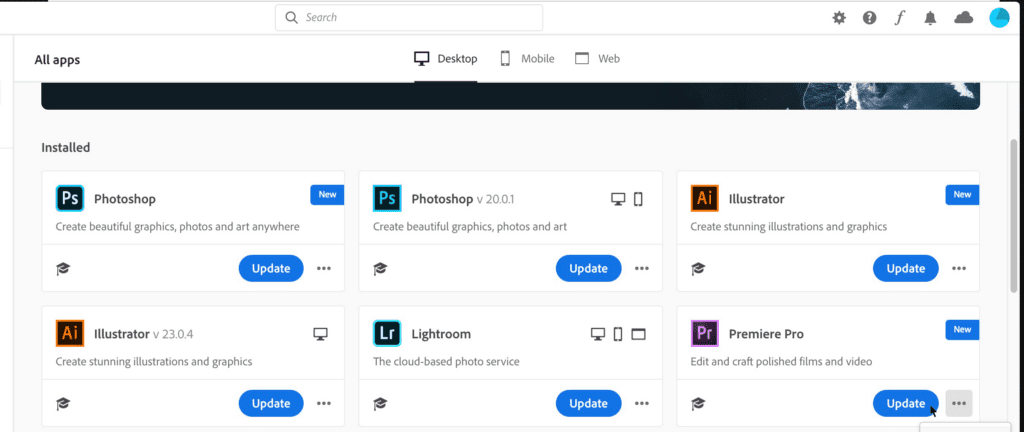Click the Search input field
The image size is (1024, 432).
tap(409, 18)
